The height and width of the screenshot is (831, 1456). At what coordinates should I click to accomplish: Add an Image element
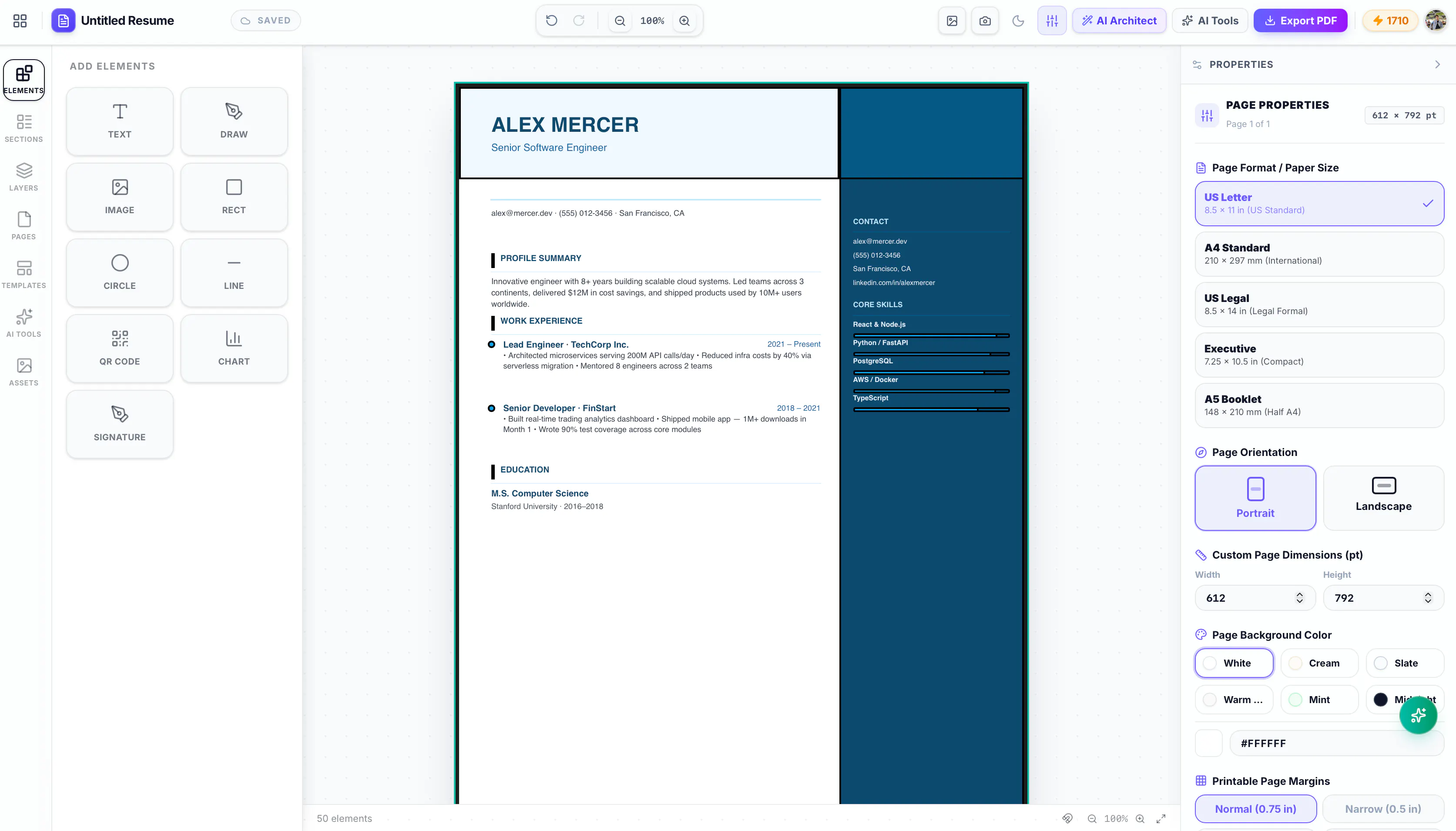click(x=120, y=197)
